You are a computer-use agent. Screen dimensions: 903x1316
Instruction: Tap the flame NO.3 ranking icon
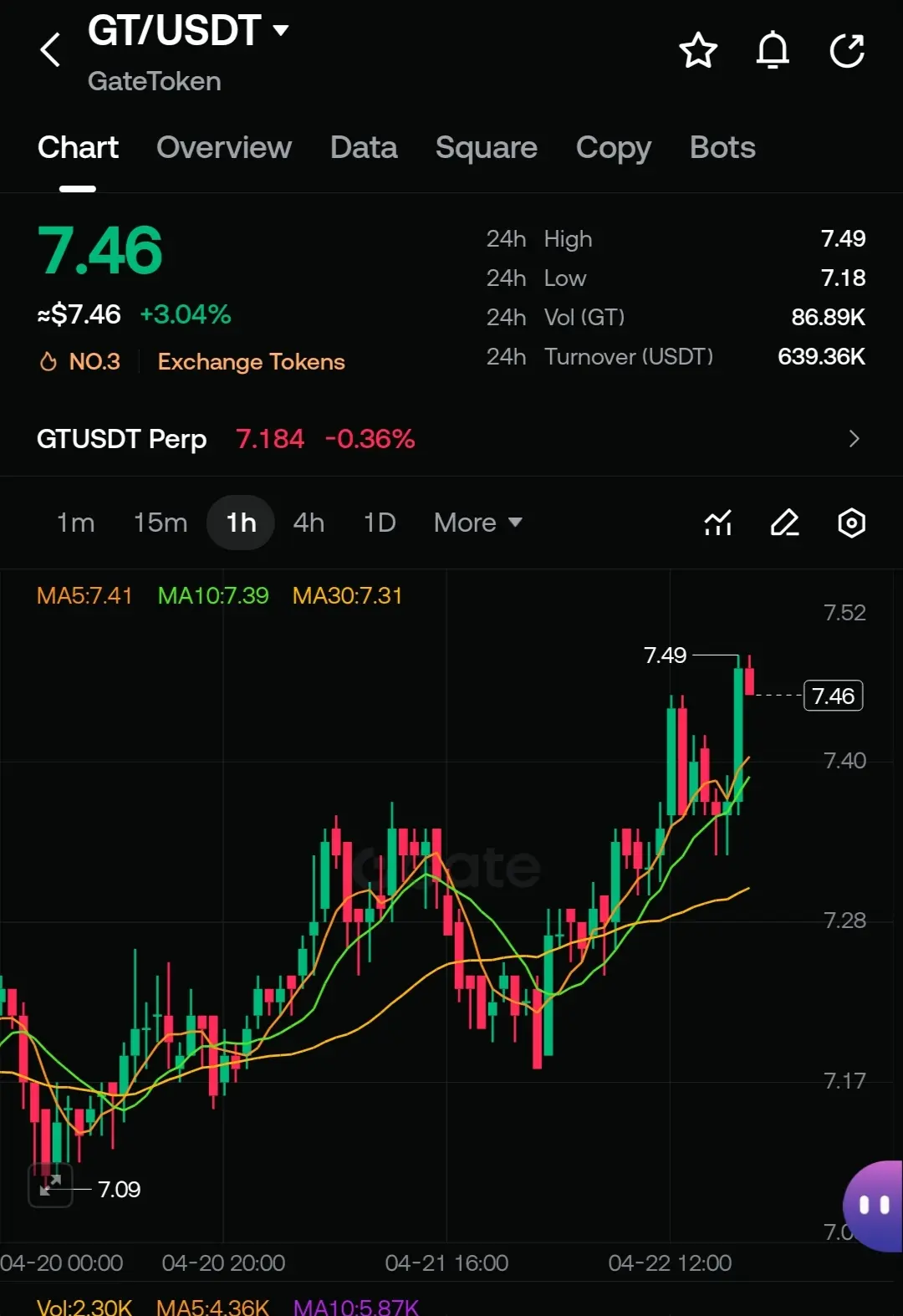coord(48,362)
